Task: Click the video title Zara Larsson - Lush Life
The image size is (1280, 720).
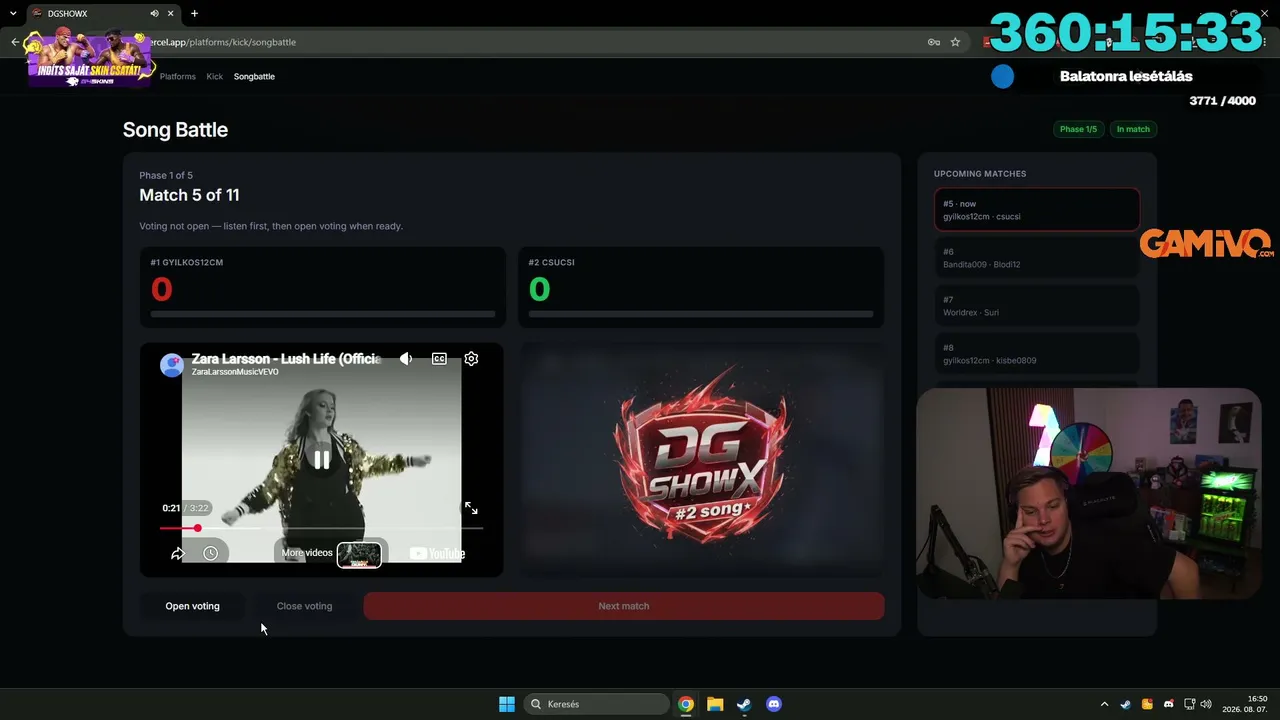Action: 286,359
